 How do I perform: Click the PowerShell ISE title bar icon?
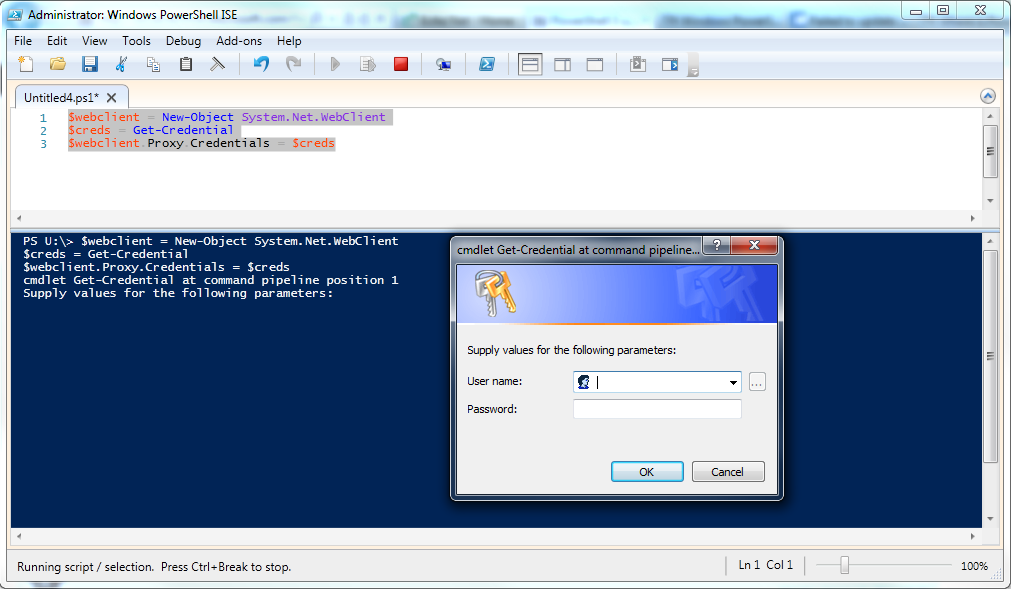click(15, 14)
